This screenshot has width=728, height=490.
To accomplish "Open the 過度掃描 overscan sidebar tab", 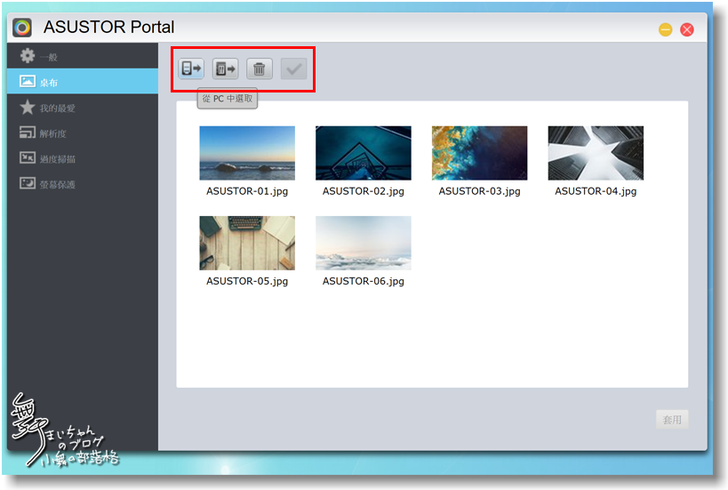I will [83, 158].
